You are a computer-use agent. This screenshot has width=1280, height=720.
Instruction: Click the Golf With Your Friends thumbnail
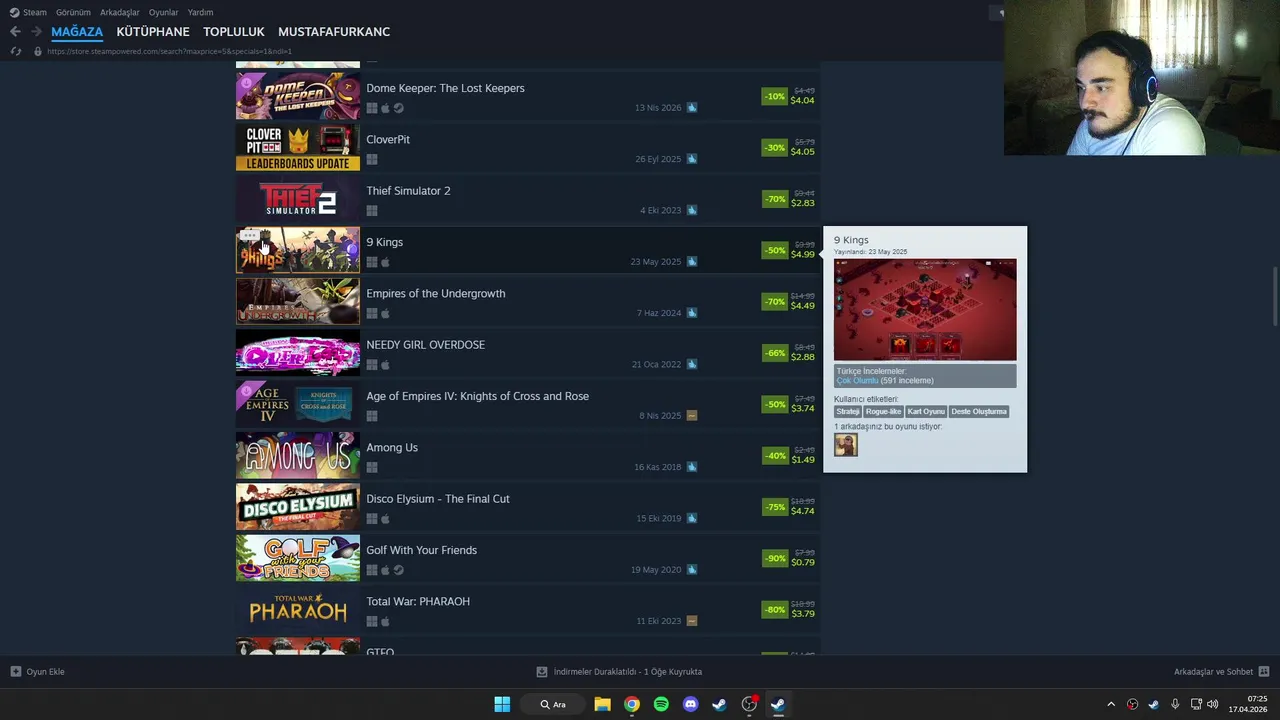(x=298, y=558)
